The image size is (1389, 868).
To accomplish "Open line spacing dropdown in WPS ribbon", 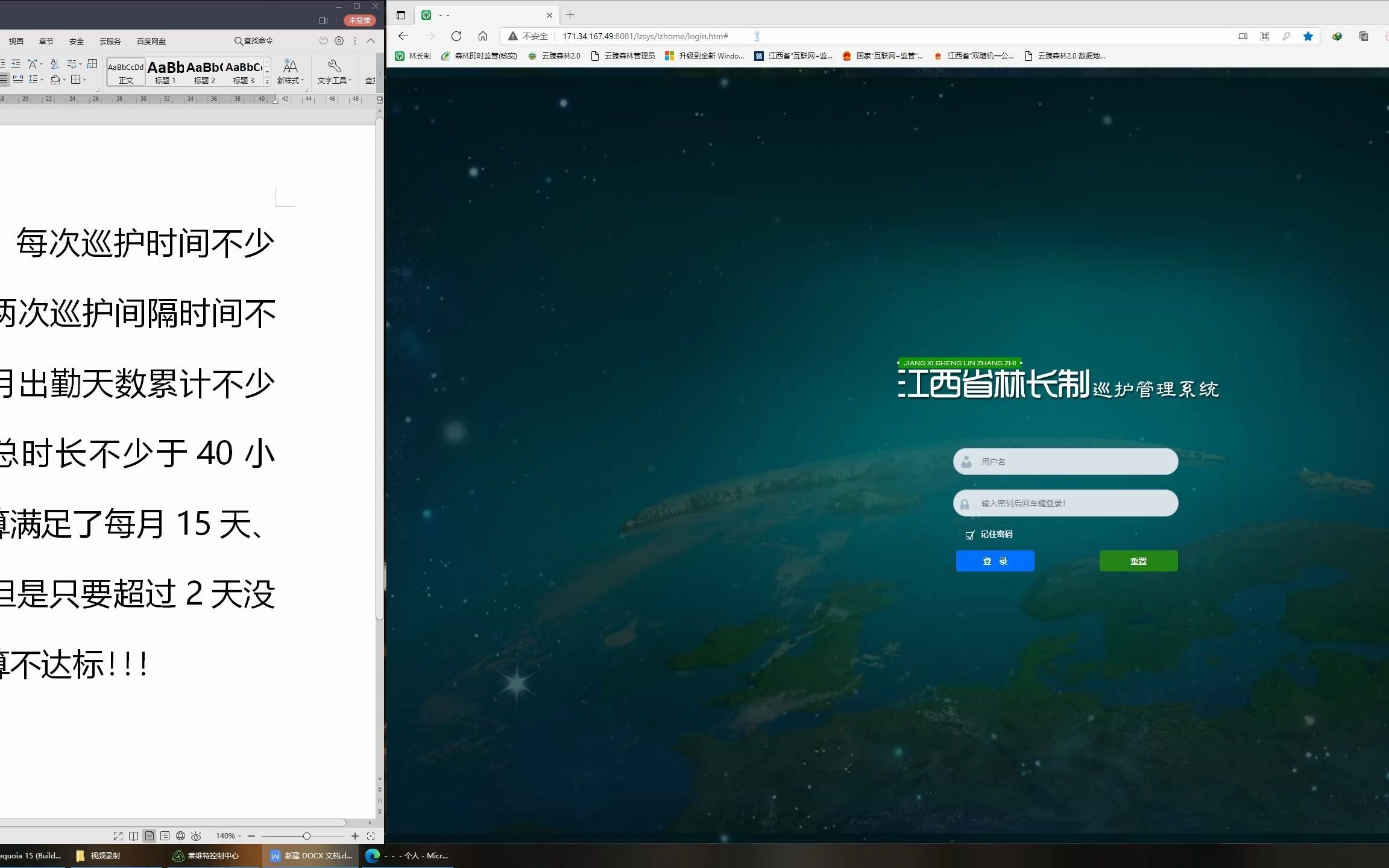I will coord(36,79).
